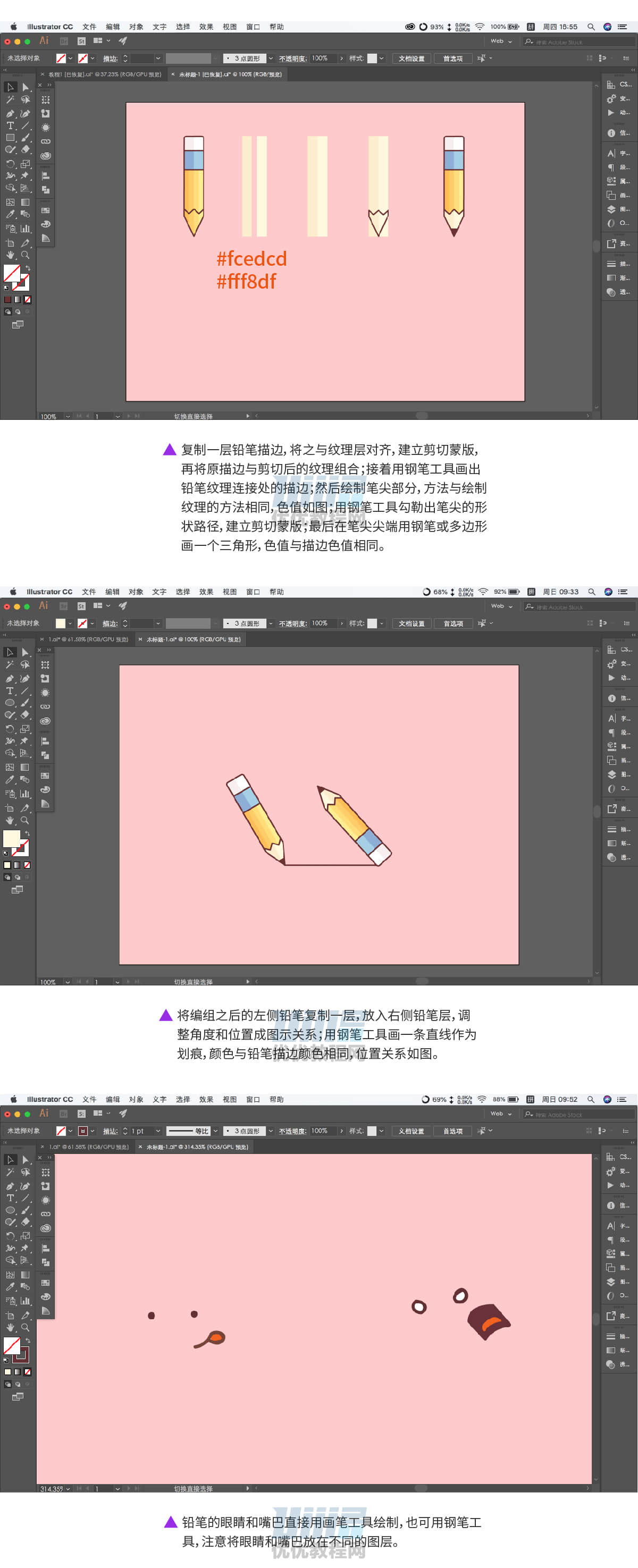
Task: Click 首选项 button in middle screenshot
Action: (452, 623)
